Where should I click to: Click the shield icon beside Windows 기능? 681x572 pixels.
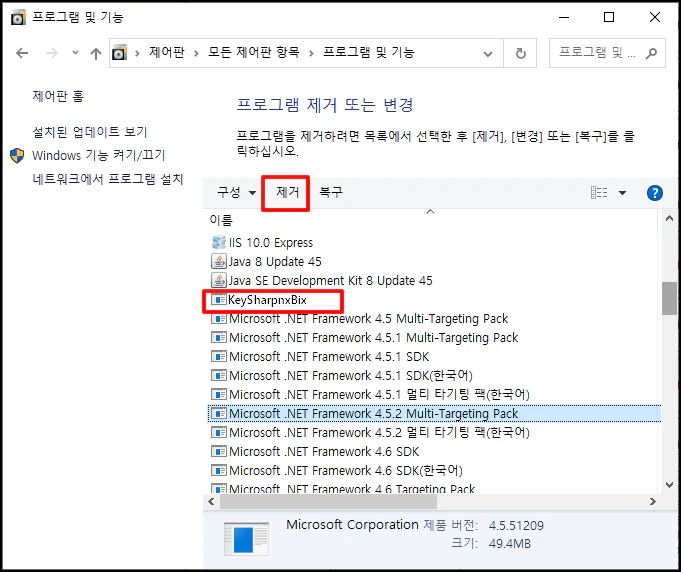point(17,155)
